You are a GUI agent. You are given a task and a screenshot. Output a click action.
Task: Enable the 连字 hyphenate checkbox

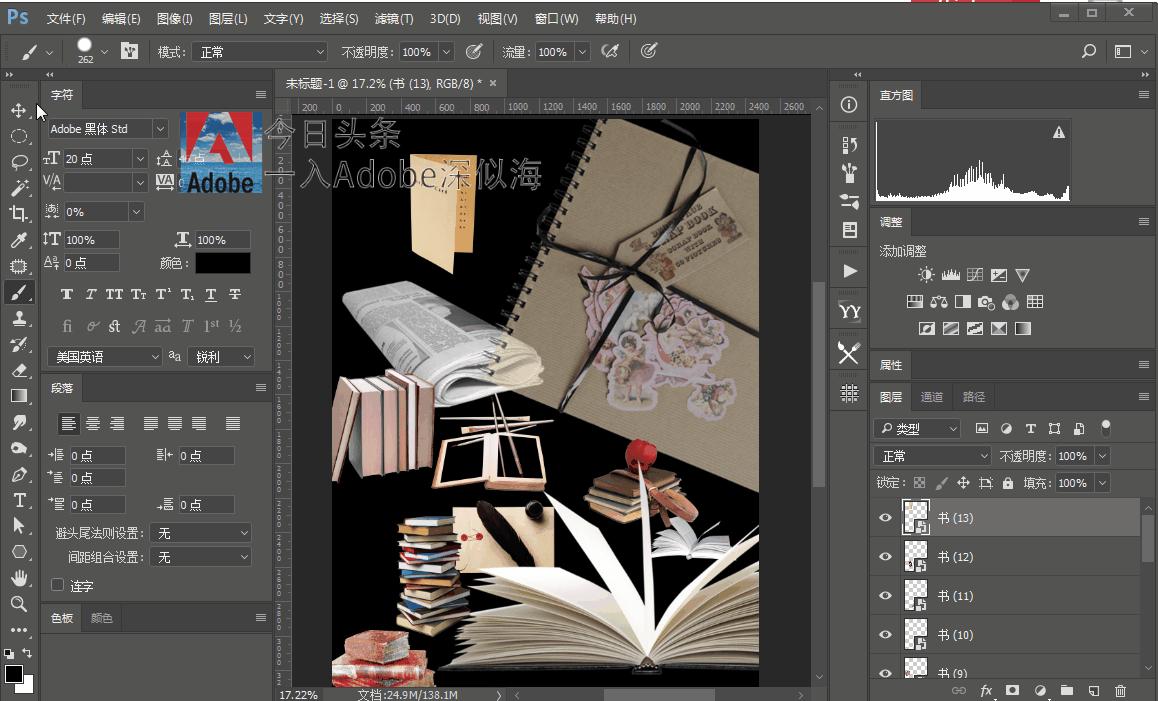tap(57, 585)
